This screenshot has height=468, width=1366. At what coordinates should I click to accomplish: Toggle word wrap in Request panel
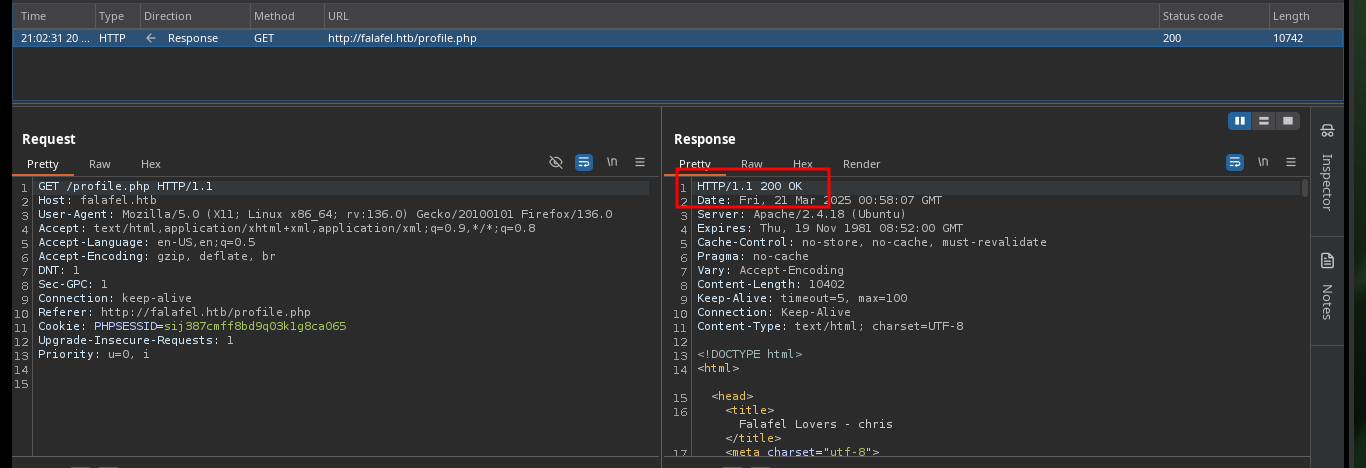(584, 162)
